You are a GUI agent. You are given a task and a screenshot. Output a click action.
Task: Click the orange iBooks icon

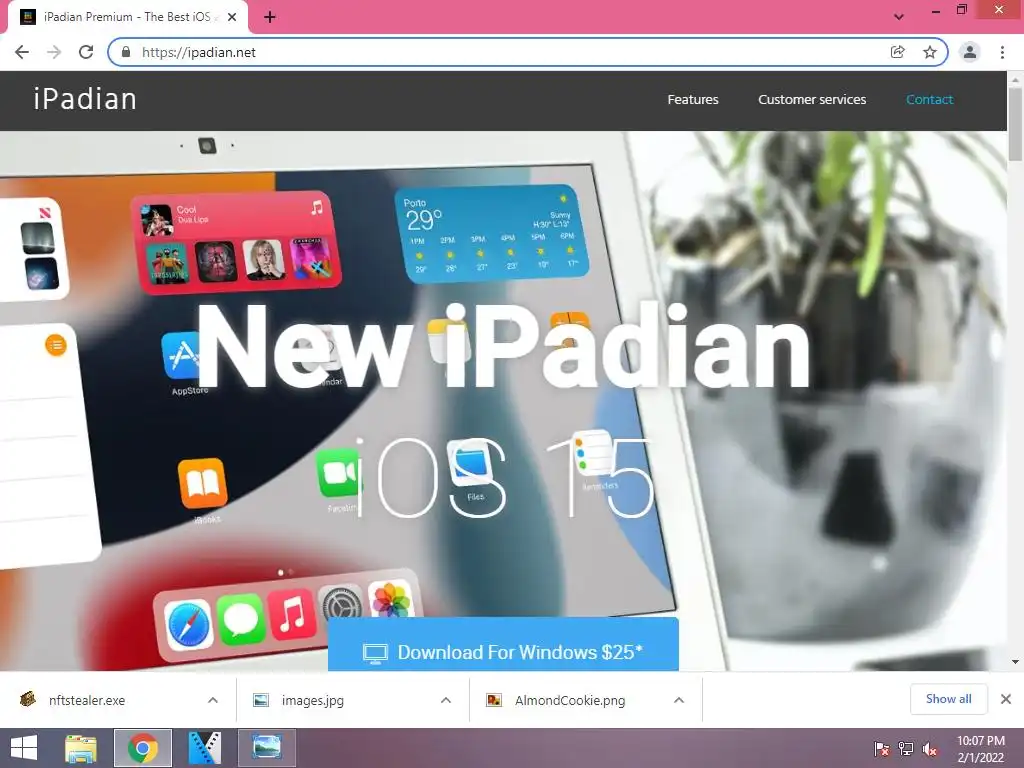[202, 483]
